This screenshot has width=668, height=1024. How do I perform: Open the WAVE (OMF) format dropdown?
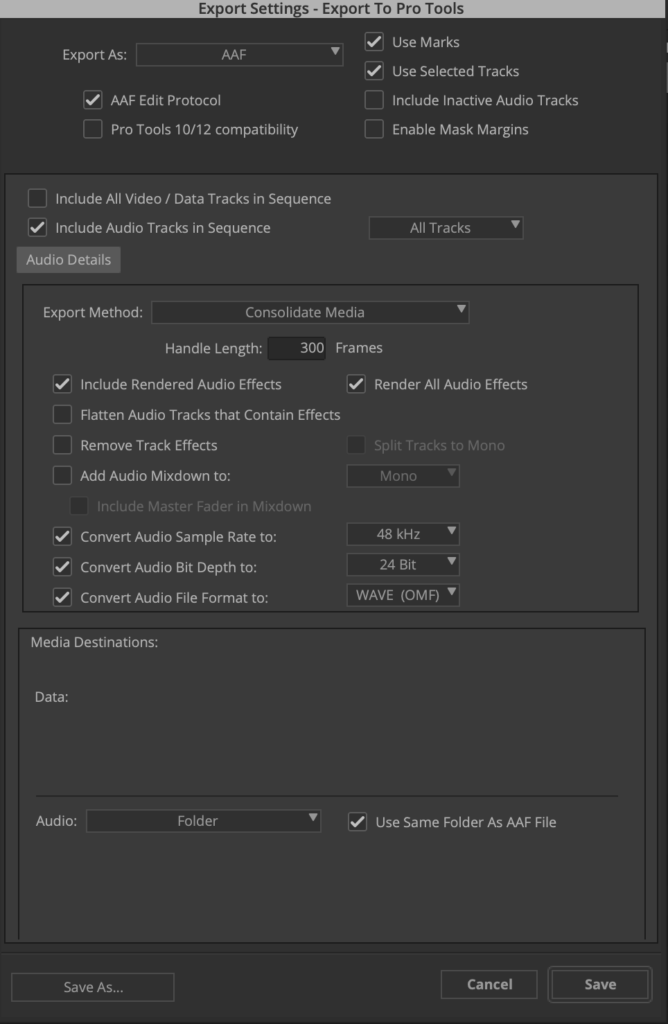click(x=403, y=595)
